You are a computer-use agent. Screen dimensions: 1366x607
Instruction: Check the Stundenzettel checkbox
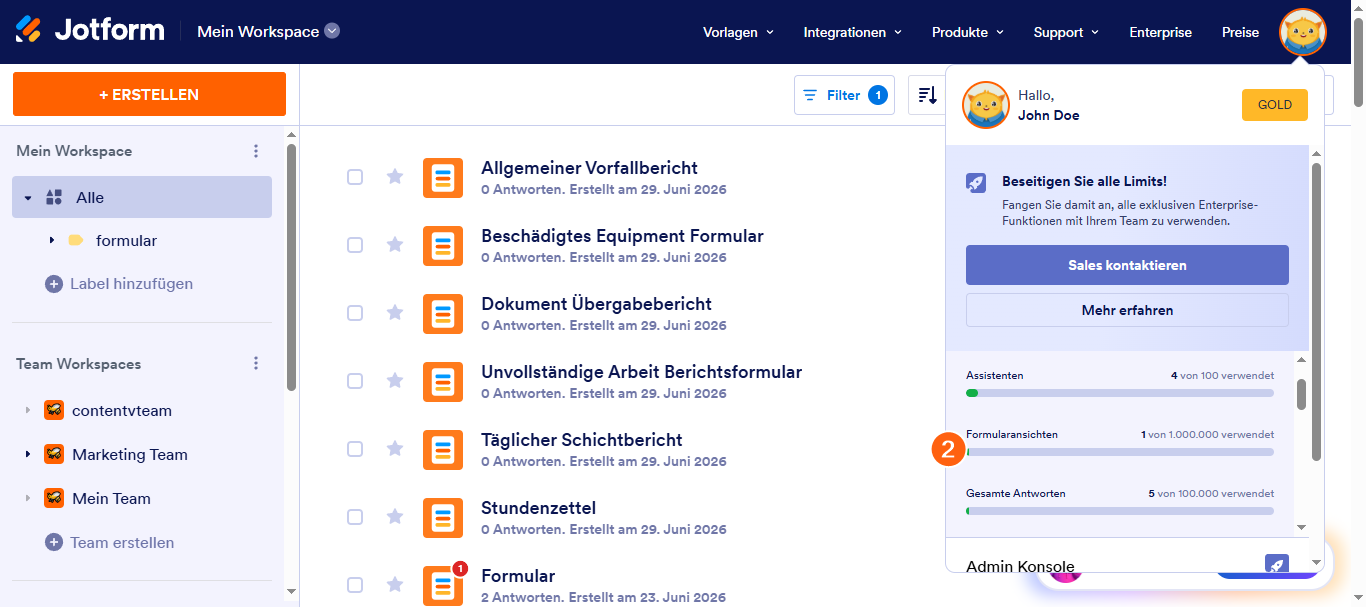355,517
